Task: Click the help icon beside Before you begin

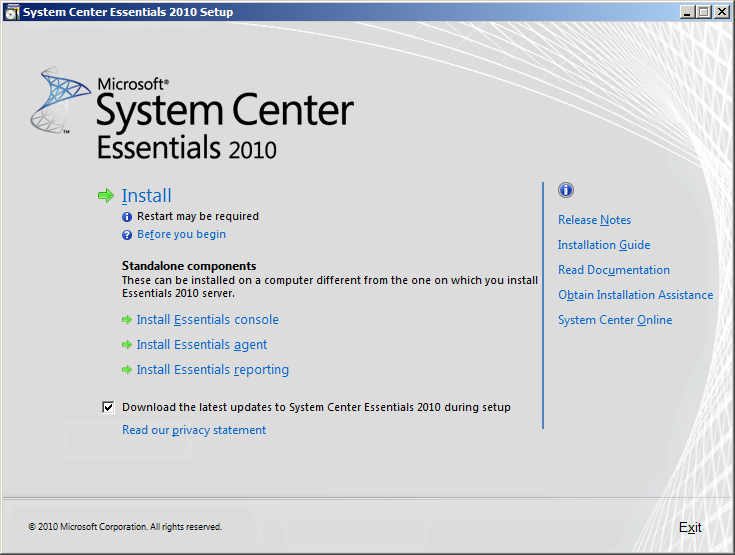Action: [x=127, y=235]
